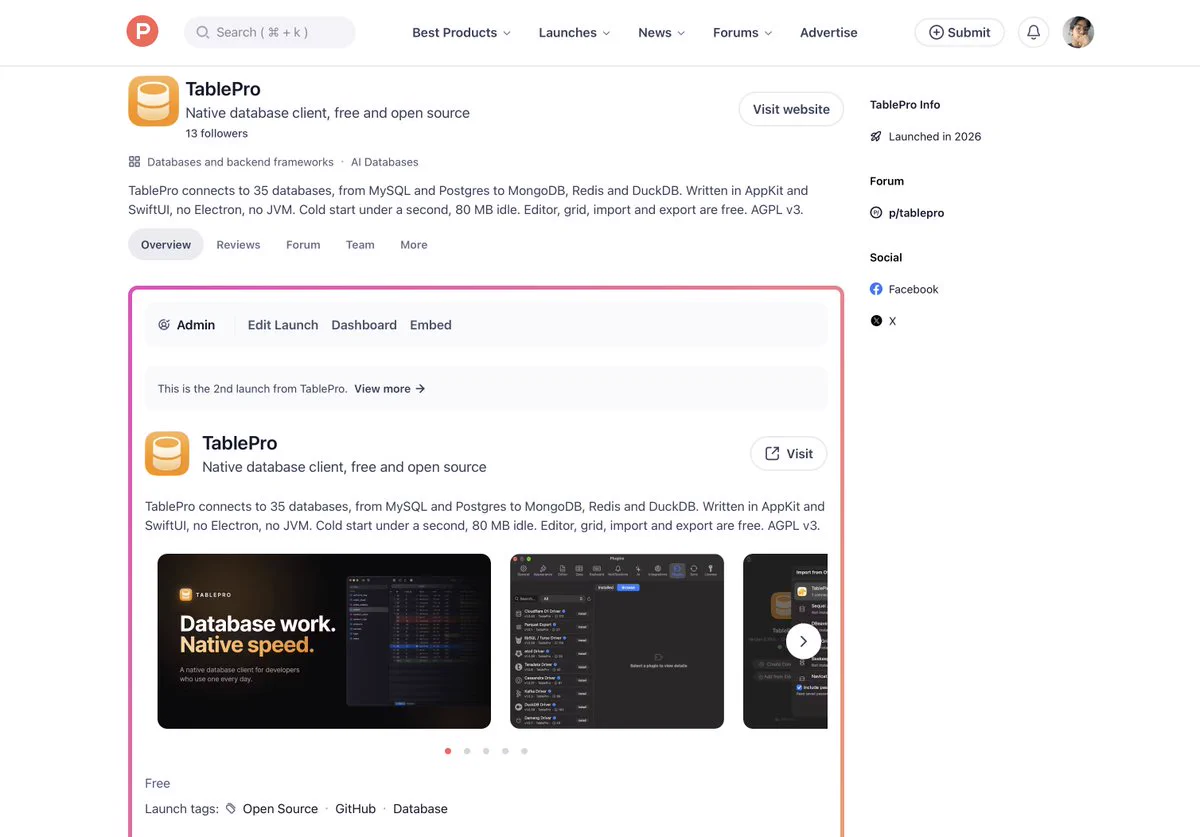Open the Plugins window screenshot thumbnail
Image resolution: width=1200 pixels, height=837 pixels.
pos(617,641)
